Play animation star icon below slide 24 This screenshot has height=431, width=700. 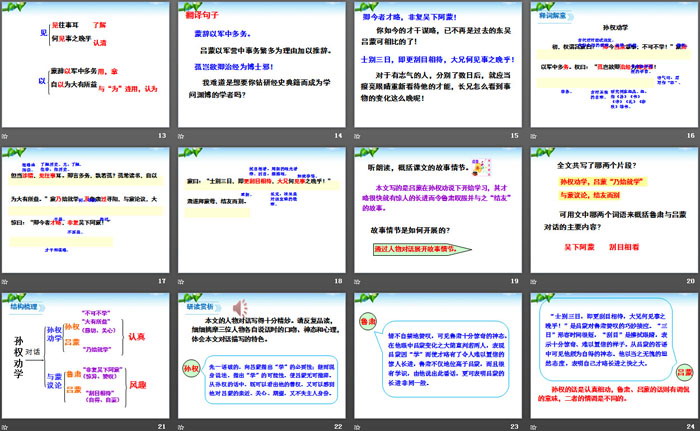[x=533, y=427]
